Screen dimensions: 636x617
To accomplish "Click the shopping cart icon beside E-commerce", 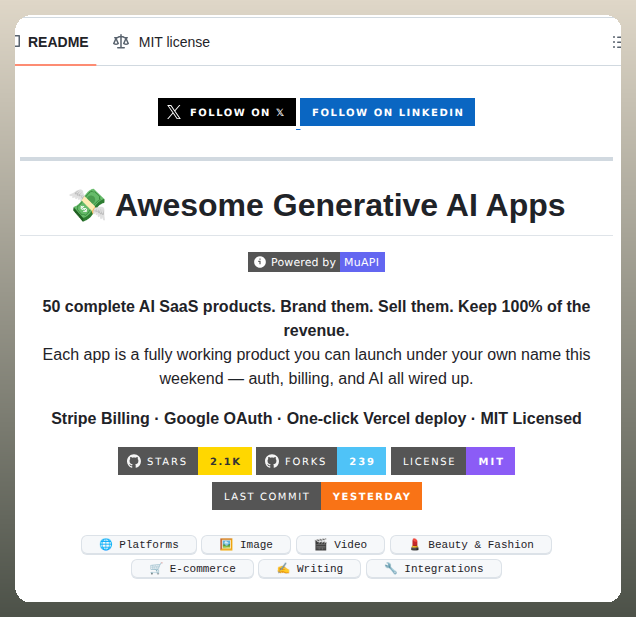I will (156, 568).
